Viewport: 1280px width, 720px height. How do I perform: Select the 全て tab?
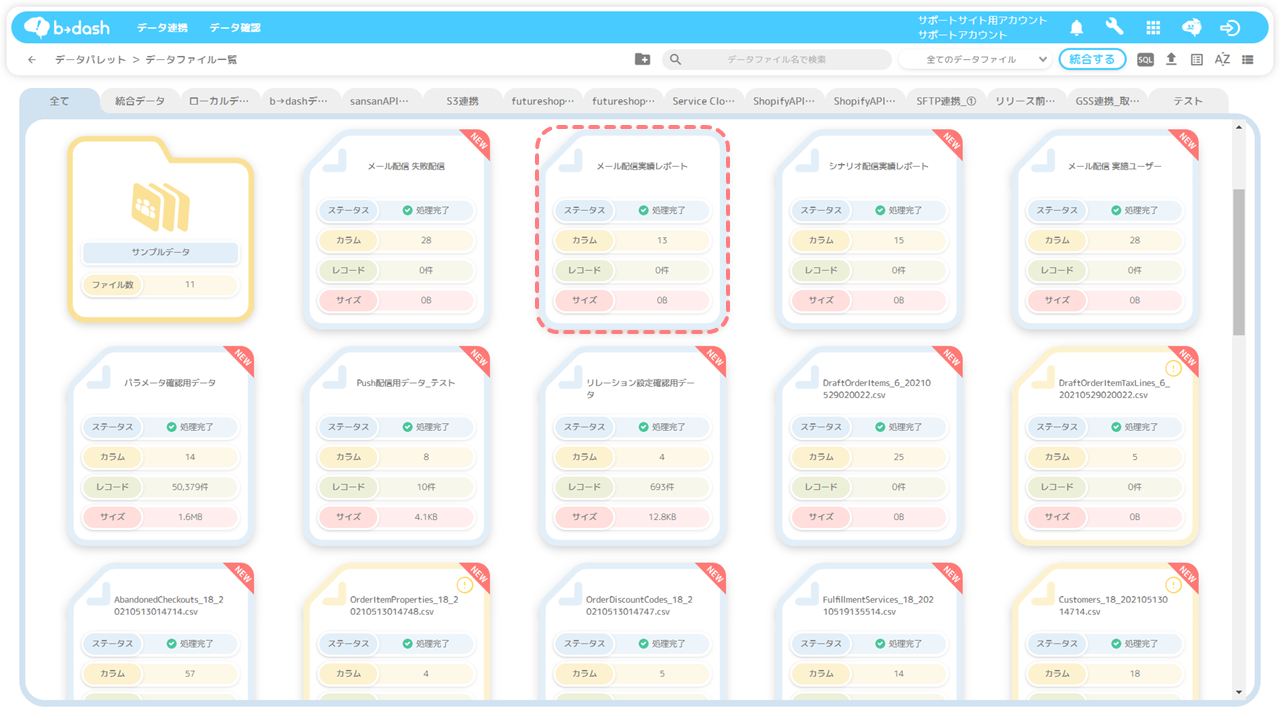(x=60, y=101)
